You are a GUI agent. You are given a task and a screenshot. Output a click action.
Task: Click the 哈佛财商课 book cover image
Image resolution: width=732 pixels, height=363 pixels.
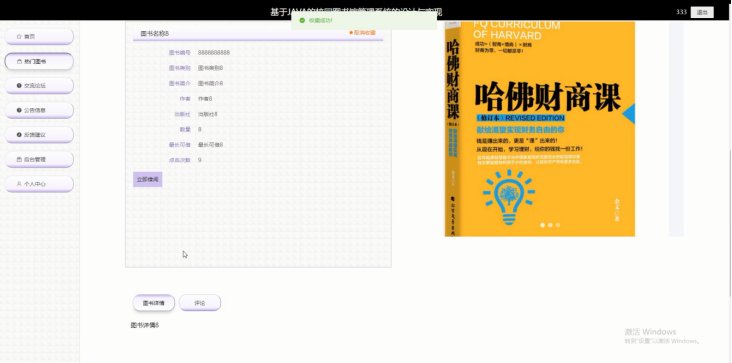click(540, 129)
